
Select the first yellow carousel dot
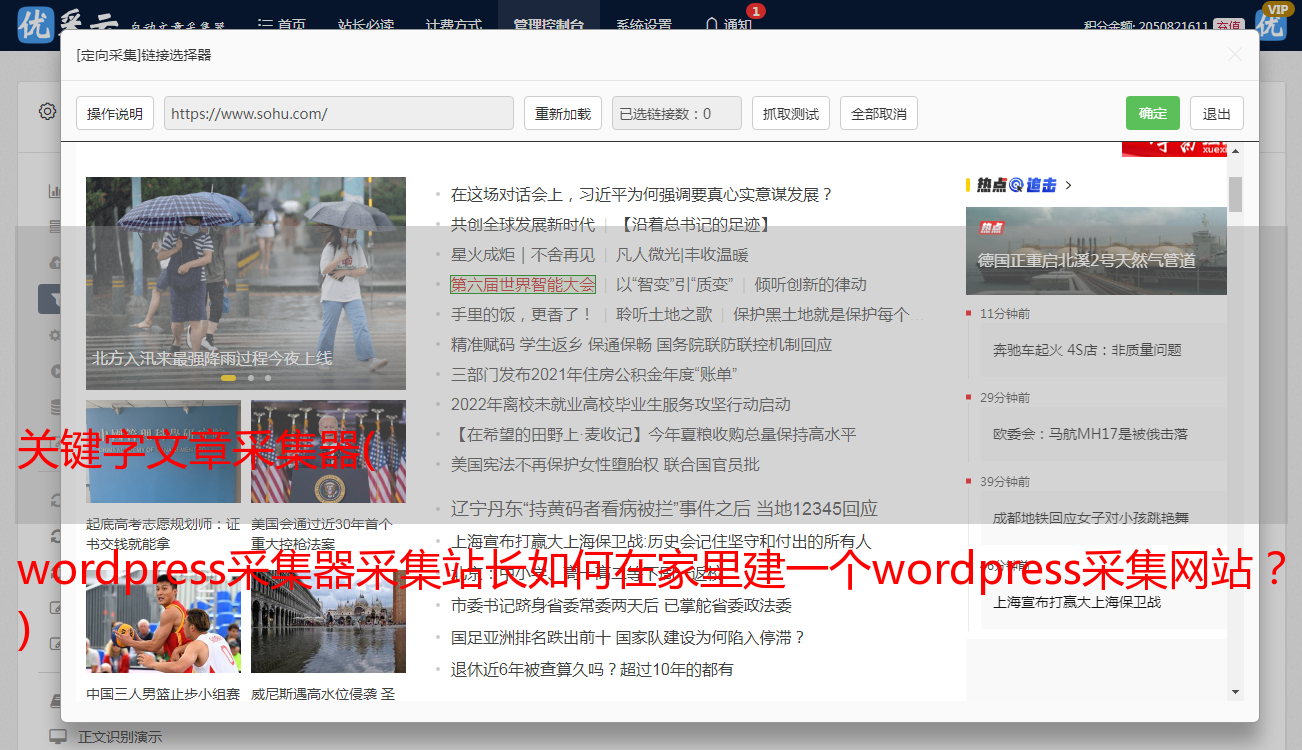pyautogui.click(x=228, y=378)
